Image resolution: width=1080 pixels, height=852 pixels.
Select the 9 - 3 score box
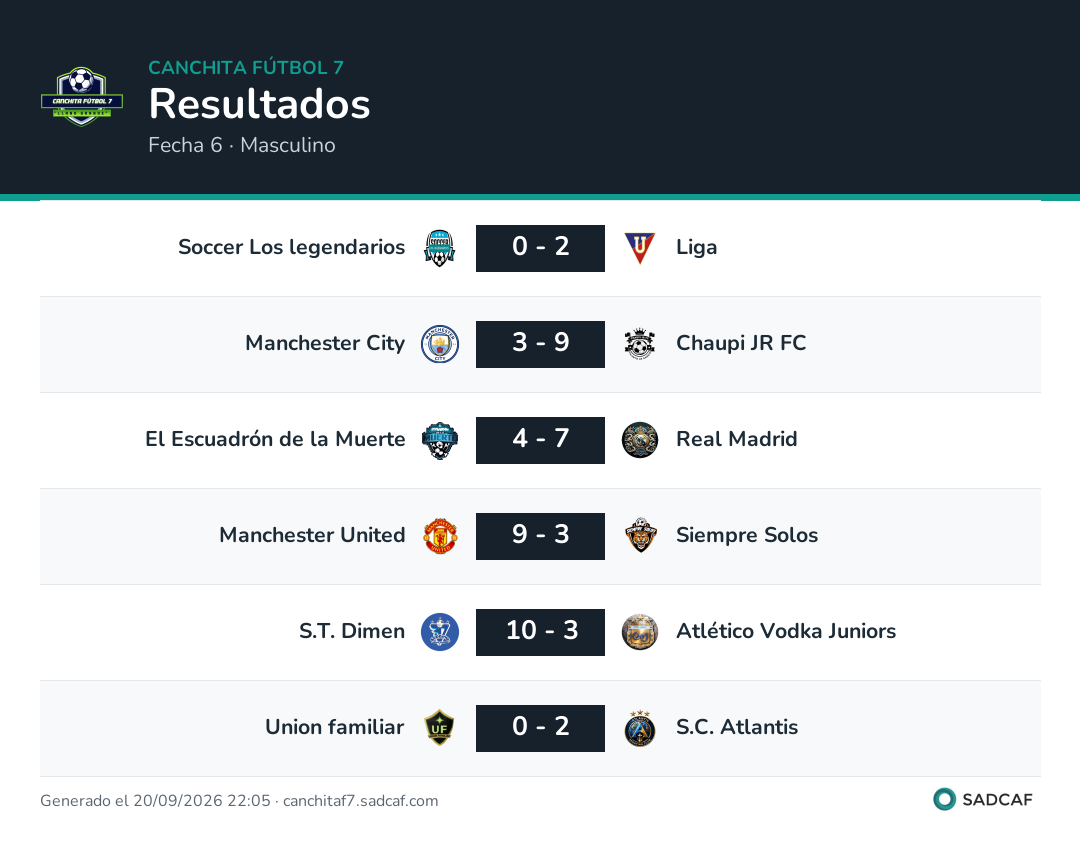point(540,536)
